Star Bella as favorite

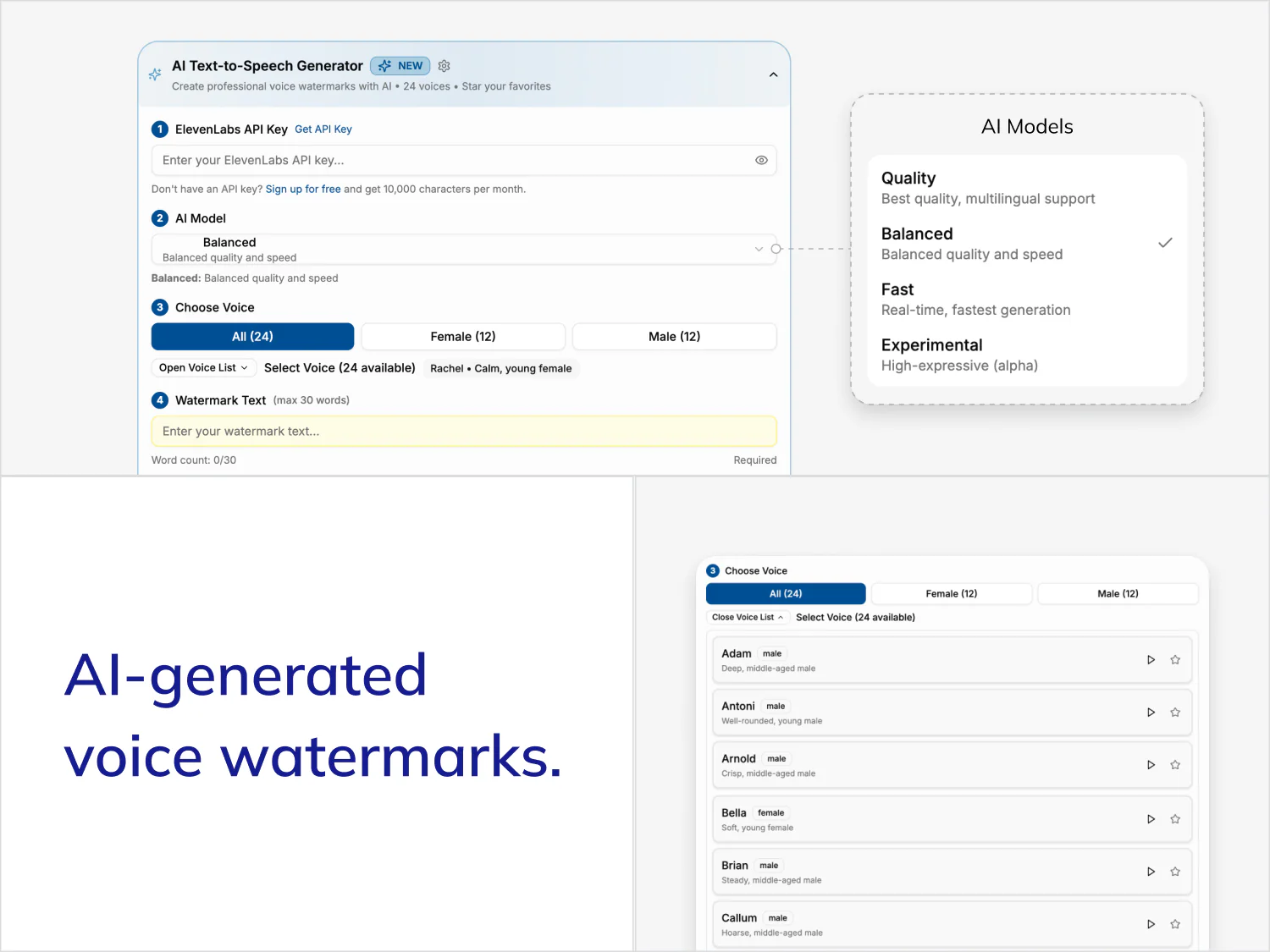(x=1175, y=819)
